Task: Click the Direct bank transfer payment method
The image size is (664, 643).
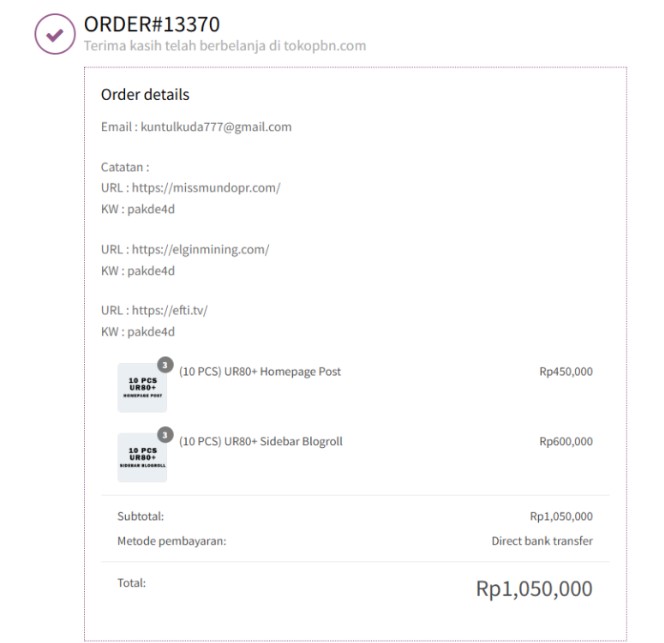Action: pos(542,541)
